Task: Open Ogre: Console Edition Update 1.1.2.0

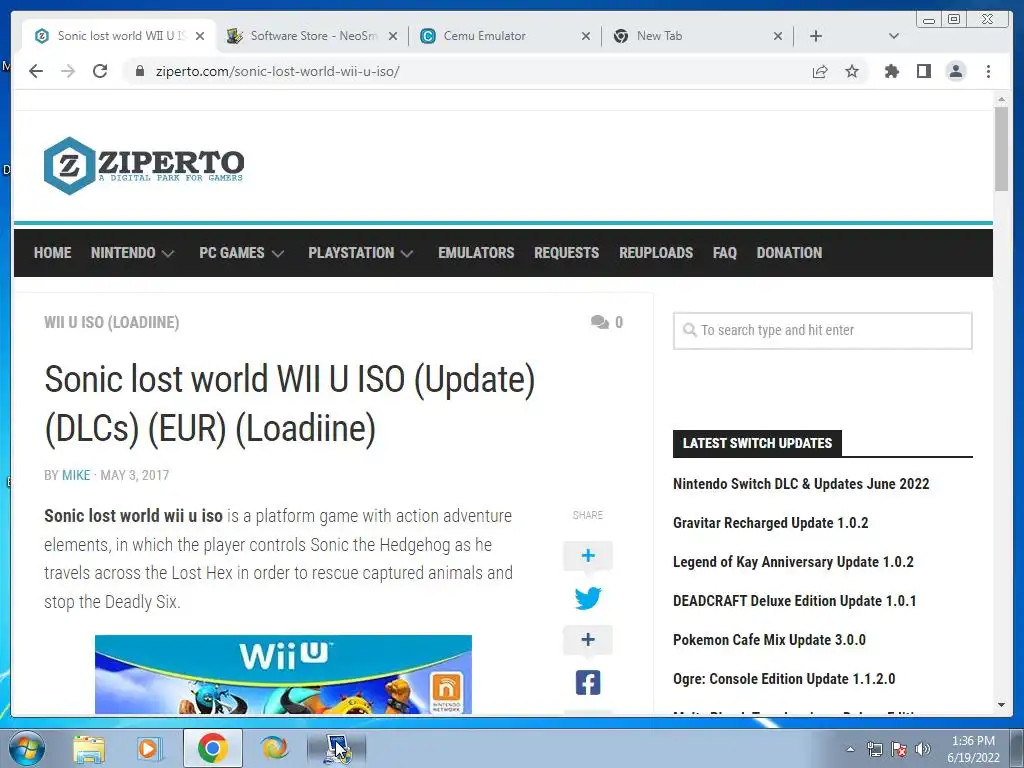Action: tap(784, 679)
